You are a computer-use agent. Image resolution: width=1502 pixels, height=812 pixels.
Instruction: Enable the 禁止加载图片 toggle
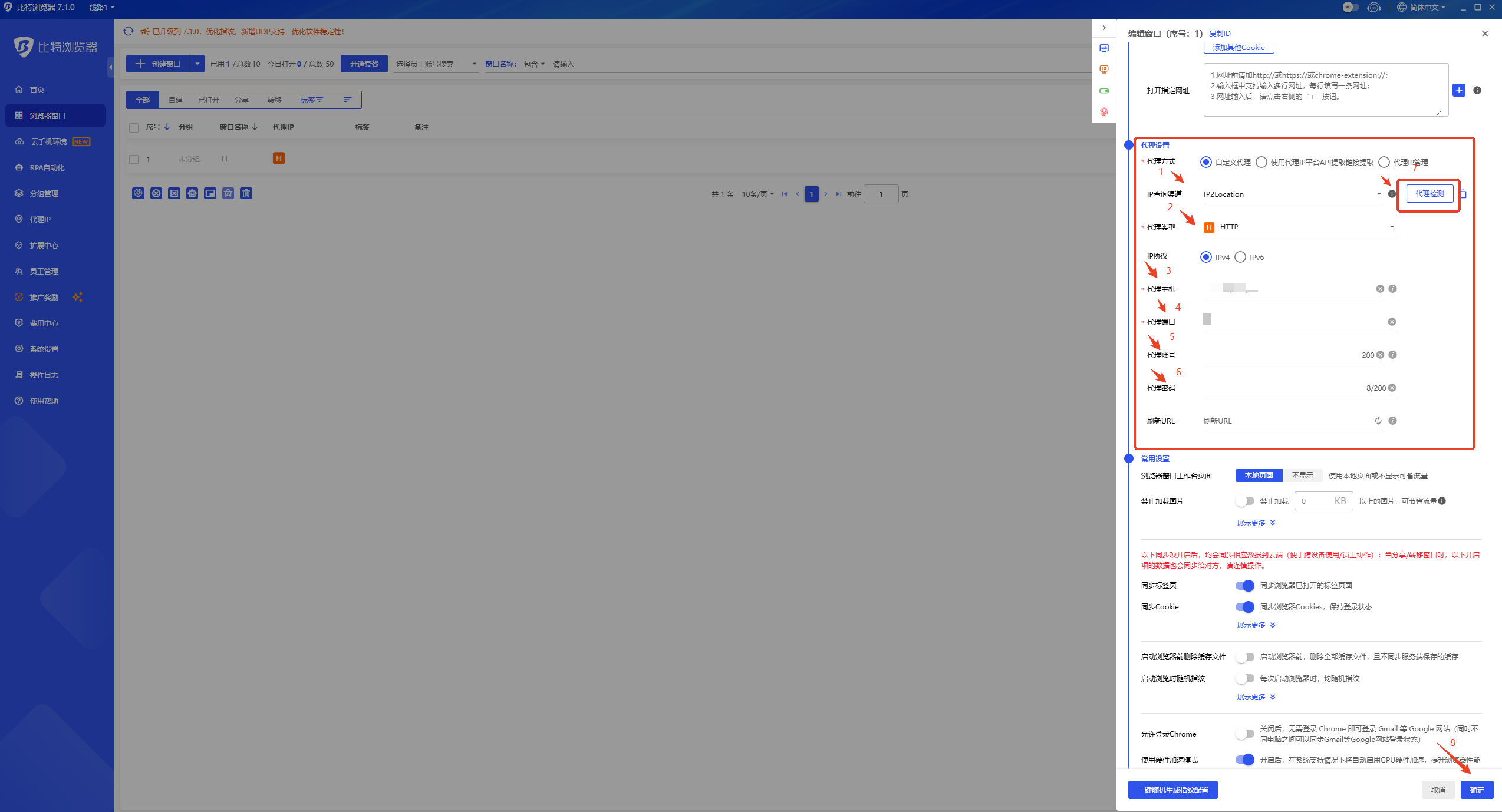tap(1245, 501)
